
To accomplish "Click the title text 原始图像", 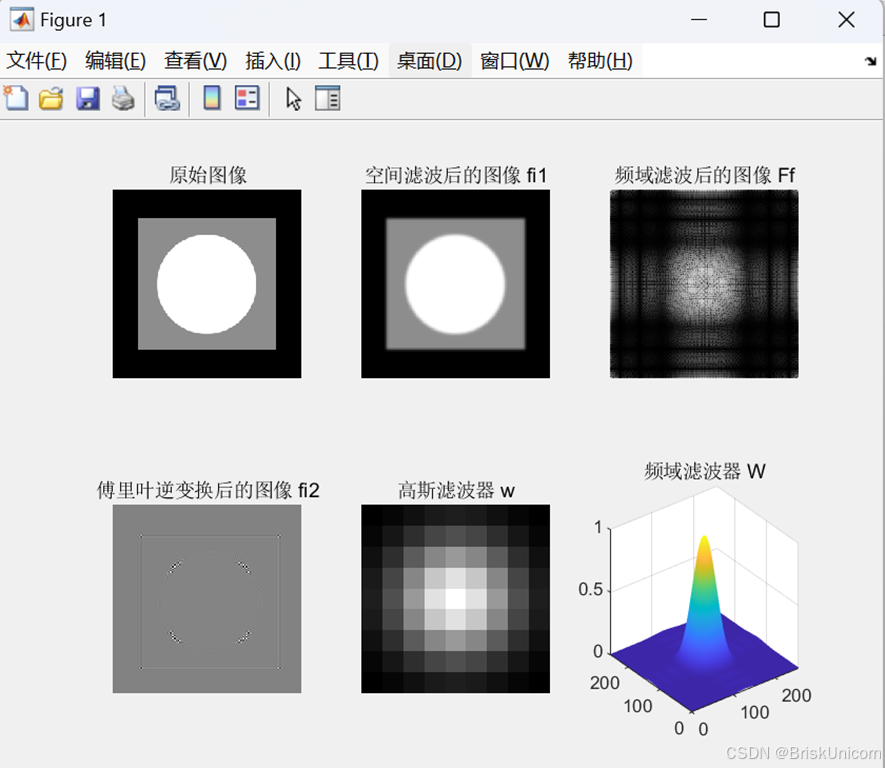I will point(208,175).
